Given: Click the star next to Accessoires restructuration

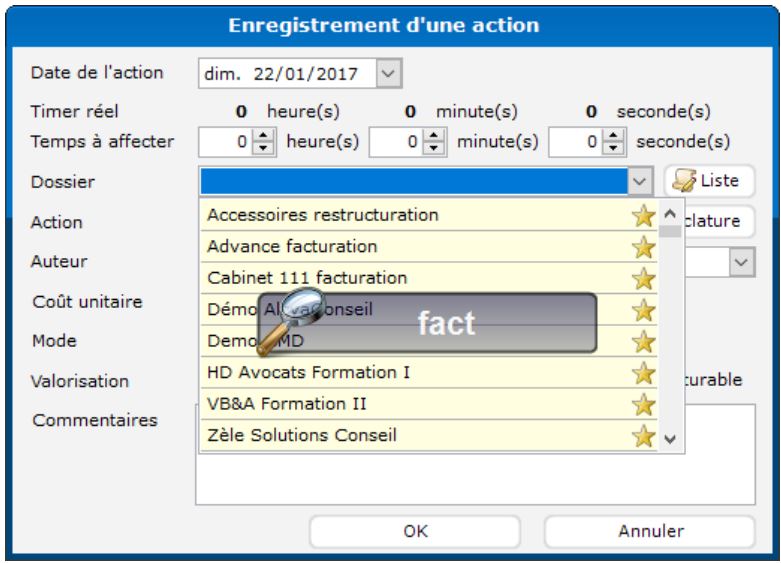Looking at the screenshot, I should pyautogui.click(x=644, y=215).
